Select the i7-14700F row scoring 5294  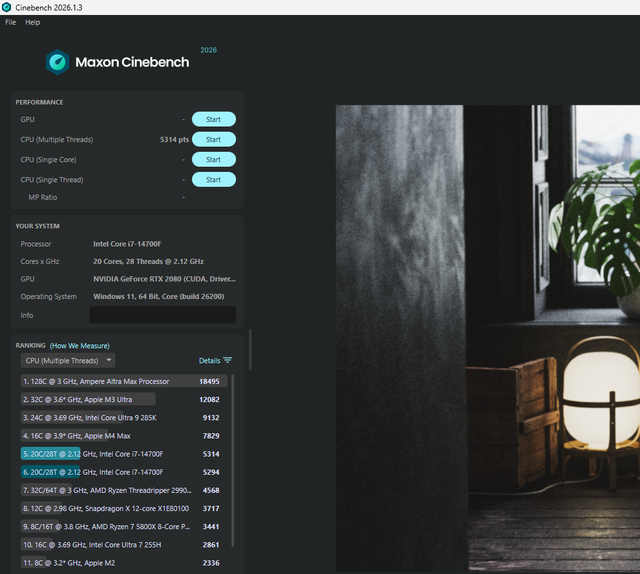pyautogui.click(x=124, y=472)
